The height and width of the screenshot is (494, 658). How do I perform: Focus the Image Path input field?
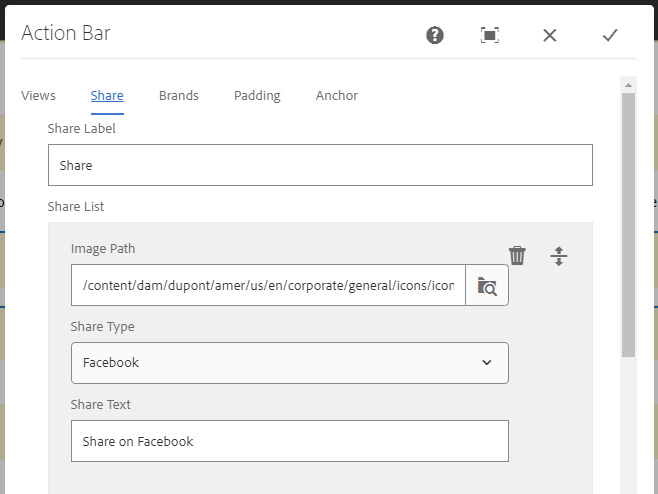[x=268, y=286]
